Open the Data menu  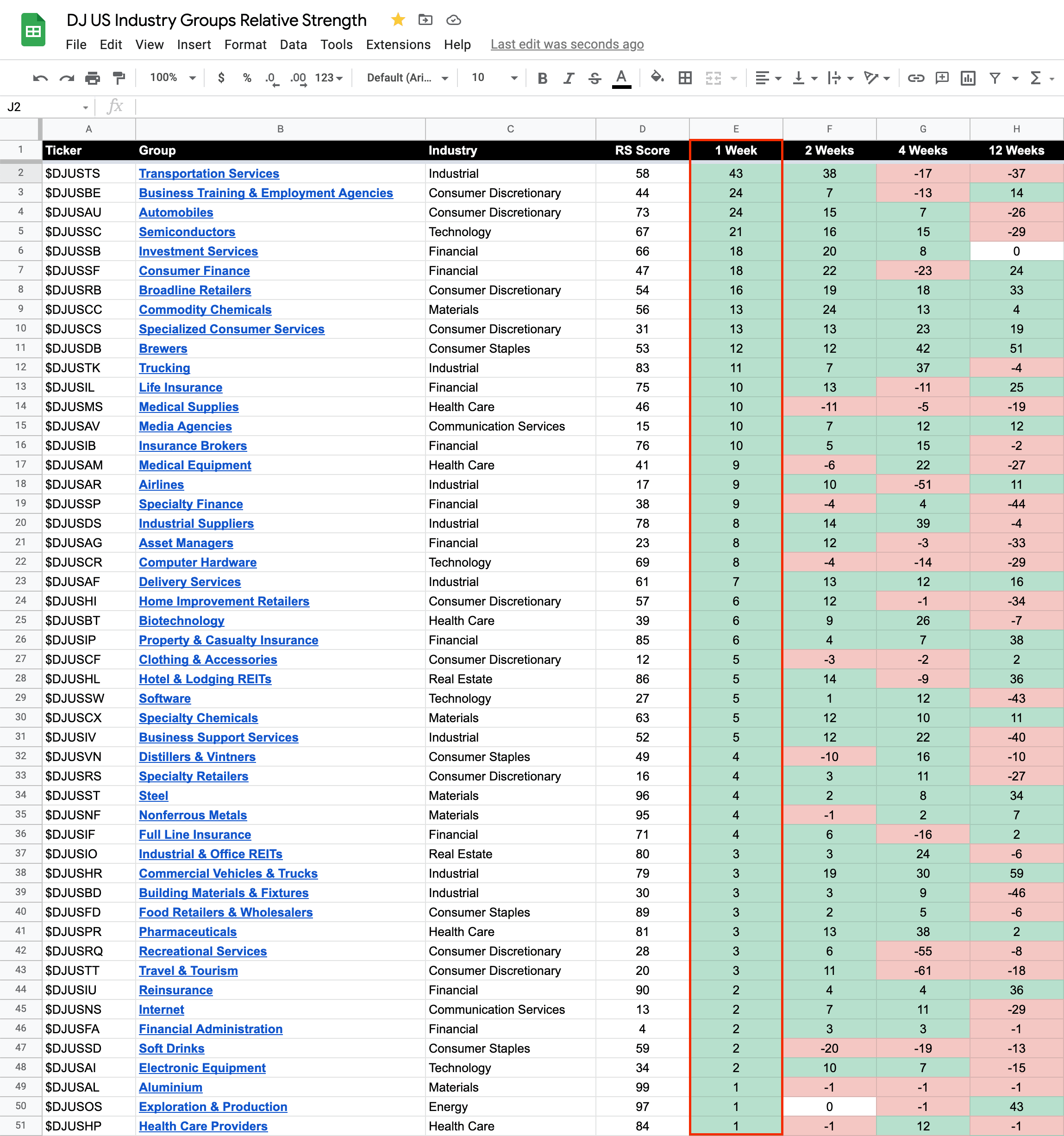(x=293, y=44)
